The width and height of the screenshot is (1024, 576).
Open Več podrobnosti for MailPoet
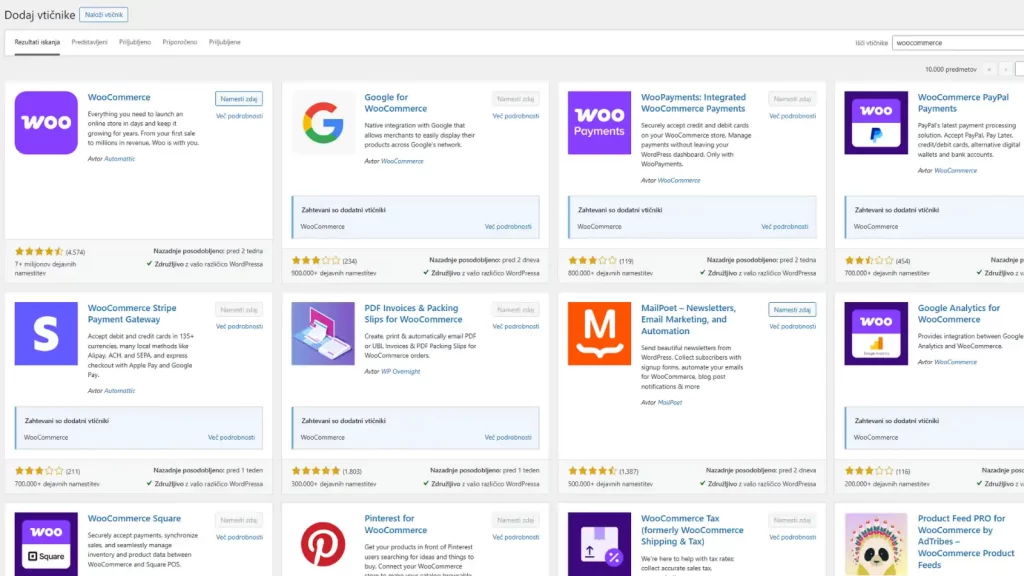(793, 326)
